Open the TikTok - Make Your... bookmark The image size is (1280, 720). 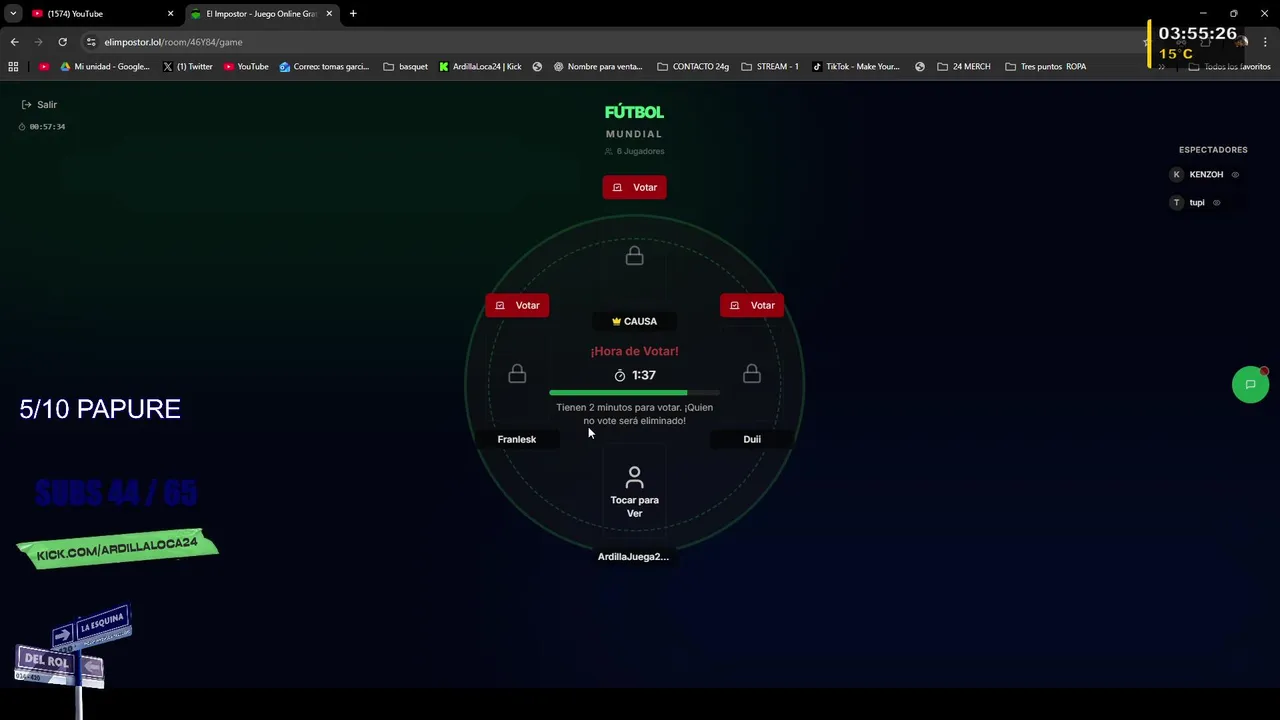[x=856, y=67]
